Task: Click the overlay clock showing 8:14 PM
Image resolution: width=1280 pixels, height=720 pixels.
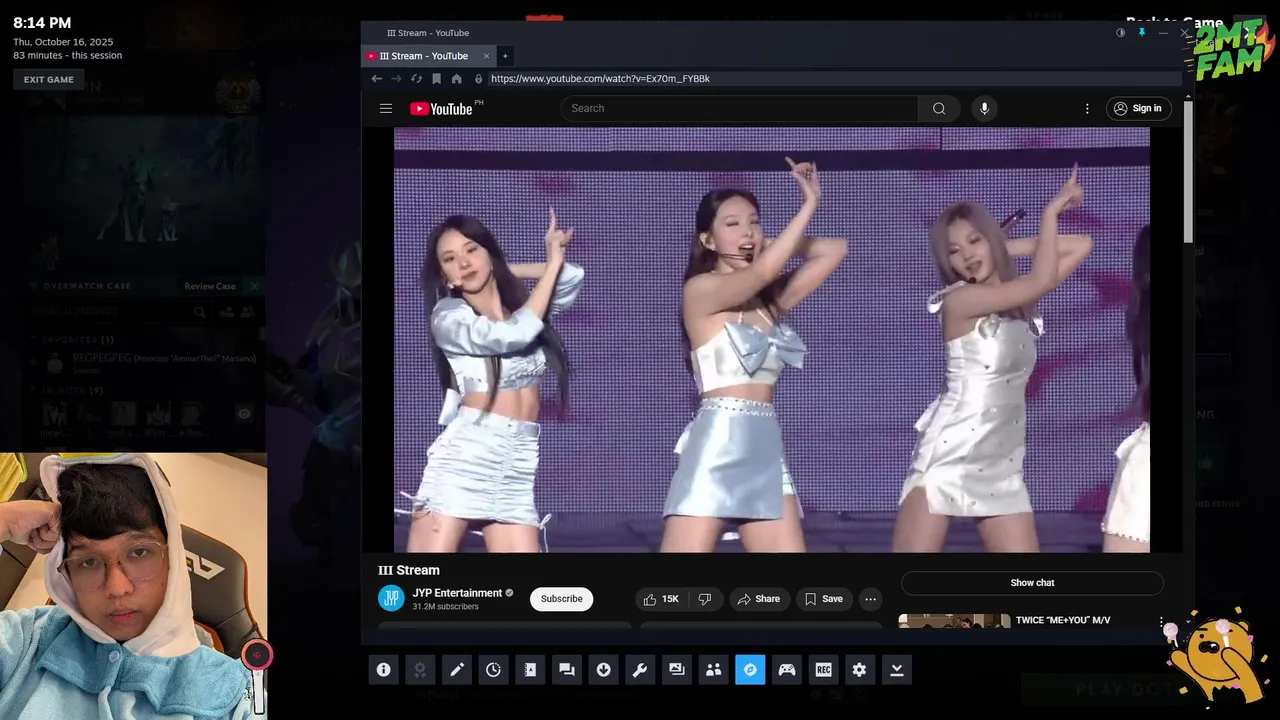Action: 42,23
